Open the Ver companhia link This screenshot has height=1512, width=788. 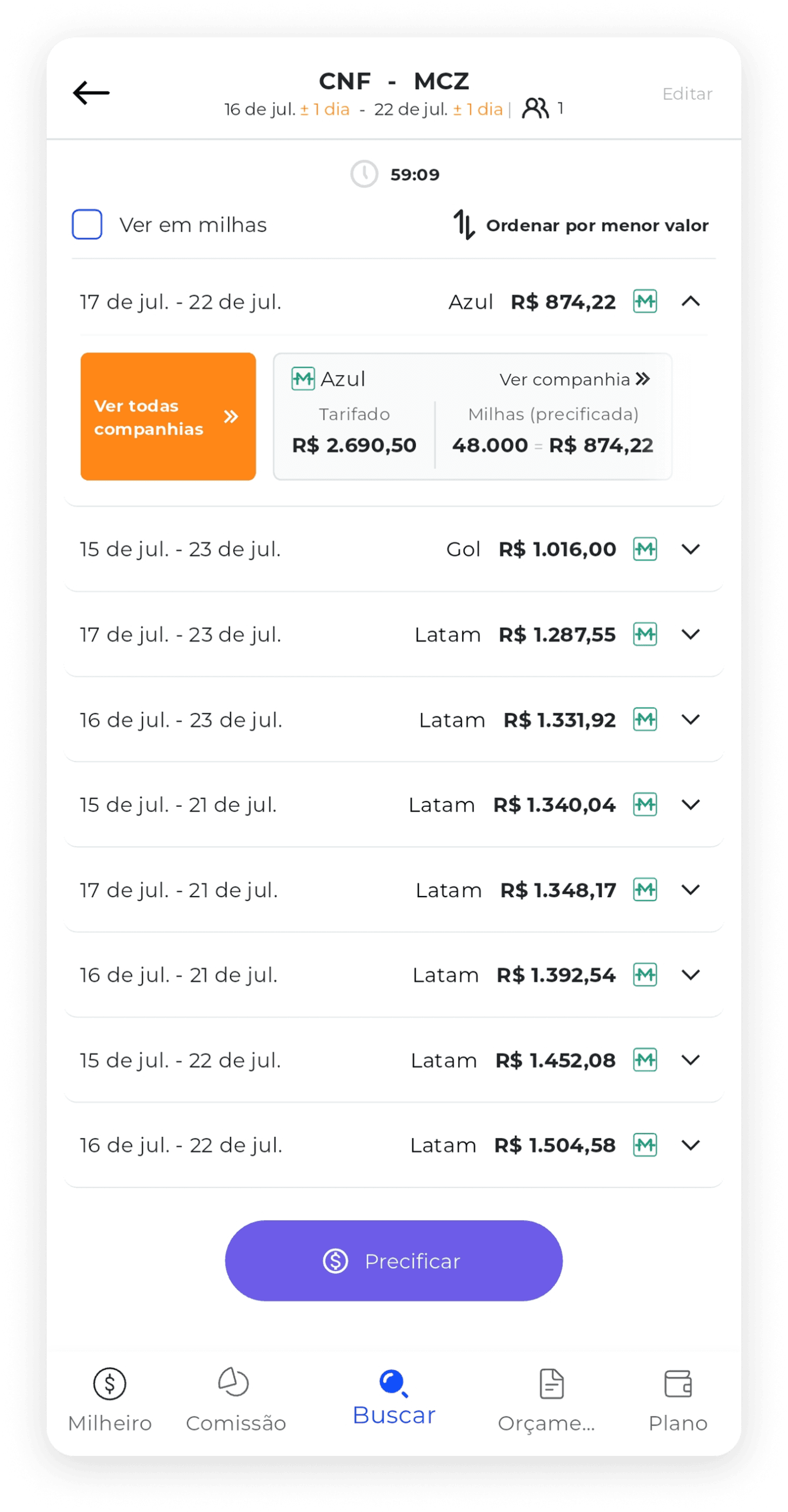pyautogui.click(x=574, y=379)
